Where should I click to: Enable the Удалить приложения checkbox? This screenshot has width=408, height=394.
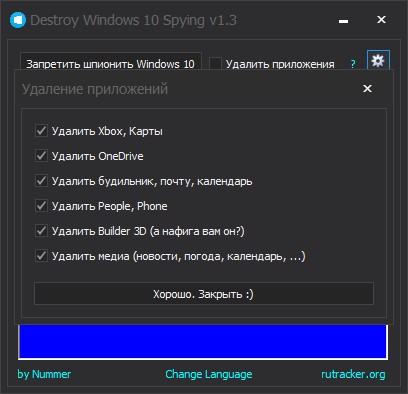215,63
